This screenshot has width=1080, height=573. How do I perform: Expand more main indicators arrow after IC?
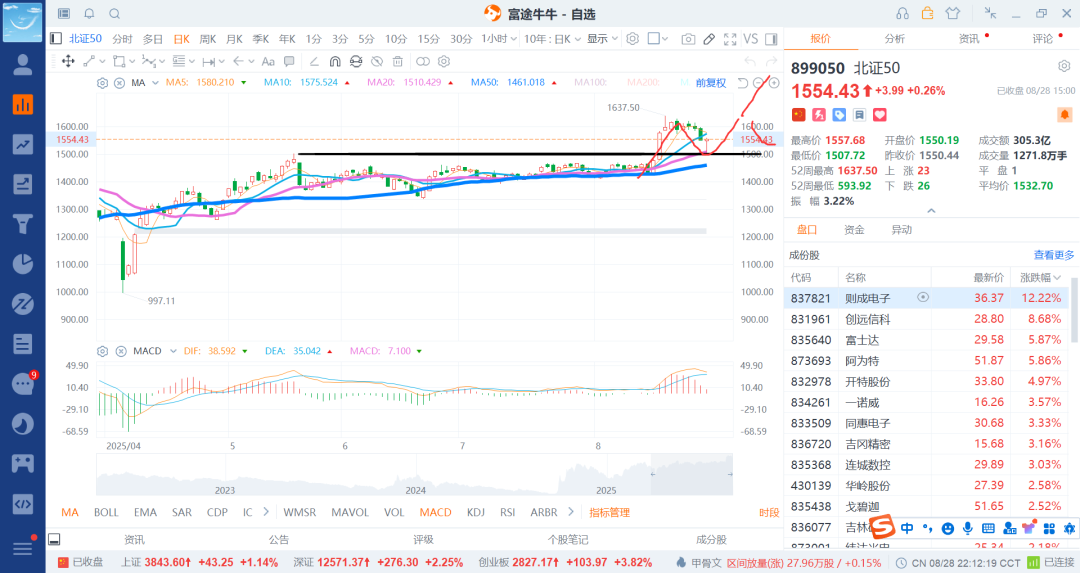(x=266, y=512)
